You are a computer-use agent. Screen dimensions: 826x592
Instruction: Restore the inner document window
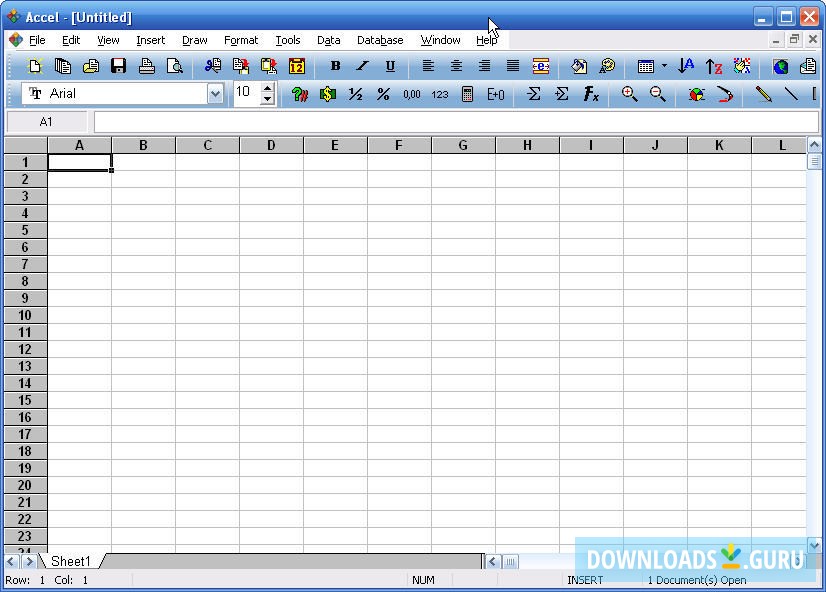pyautogui.click(x=794, y=40)
